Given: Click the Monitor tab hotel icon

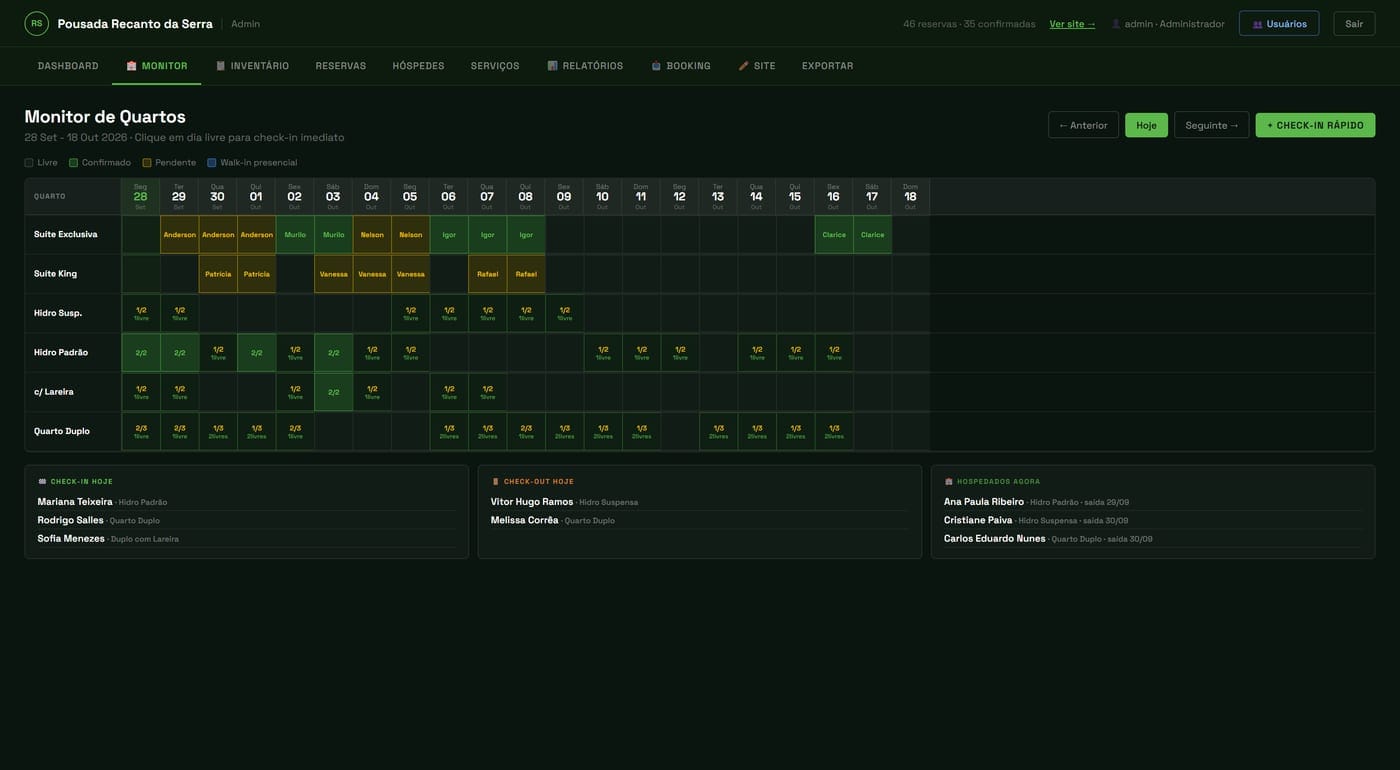Looking at the screenshot, I should pyautogui.click(x=131, y=66).
